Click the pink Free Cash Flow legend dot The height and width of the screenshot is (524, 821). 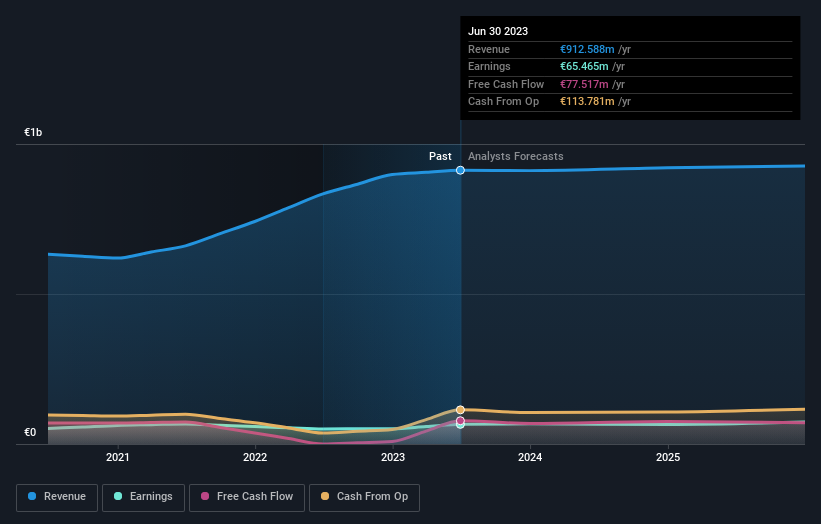click(x=205, y=496)
